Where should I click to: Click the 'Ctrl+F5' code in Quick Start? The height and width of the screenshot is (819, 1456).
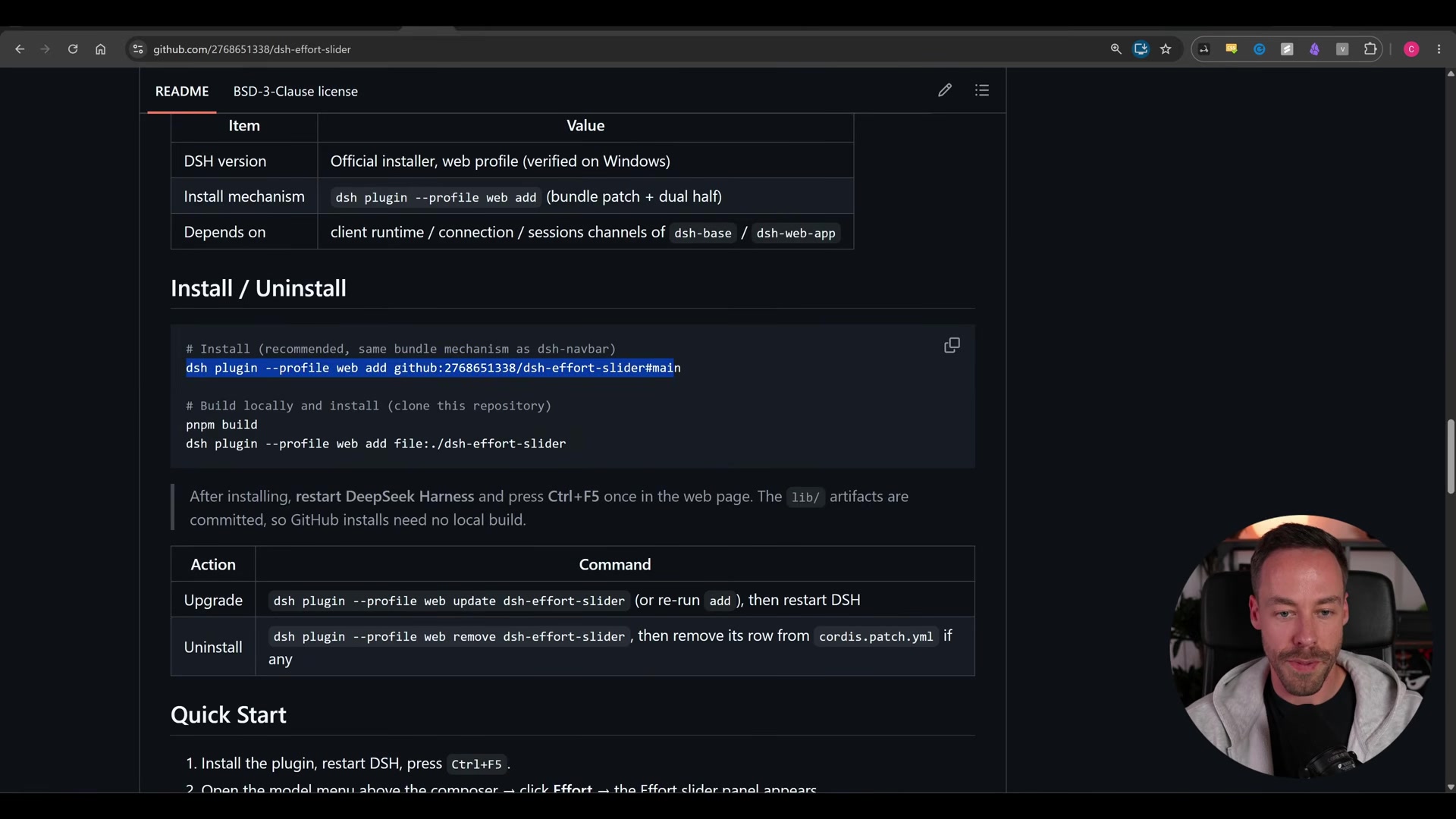point(476,764)
